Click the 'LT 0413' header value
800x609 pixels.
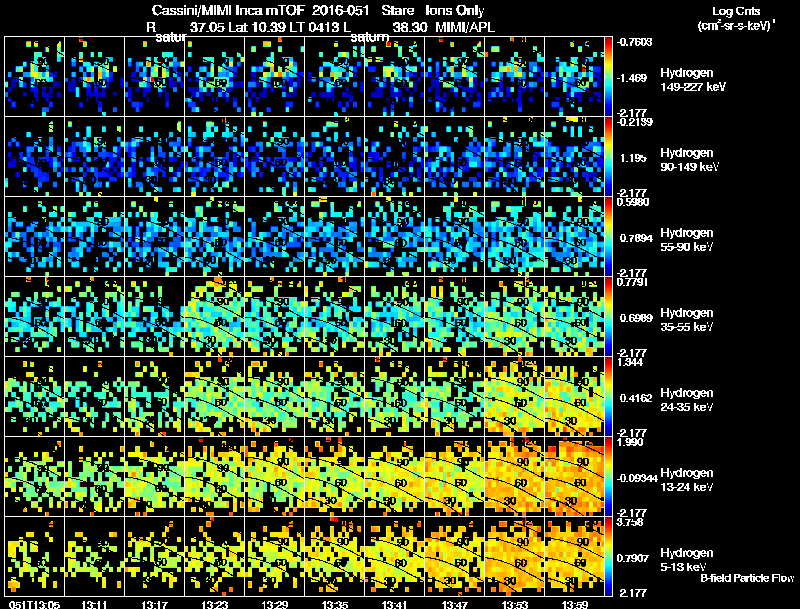[x=314, y=27]
